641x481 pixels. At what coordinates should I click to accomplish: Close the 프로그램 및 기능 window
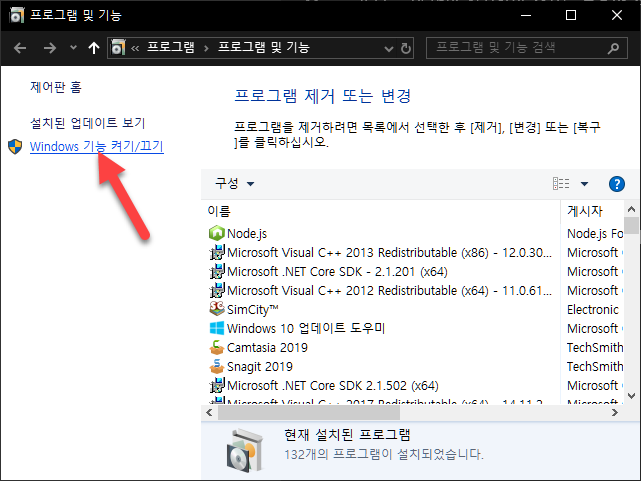click(x=616, y=16)
